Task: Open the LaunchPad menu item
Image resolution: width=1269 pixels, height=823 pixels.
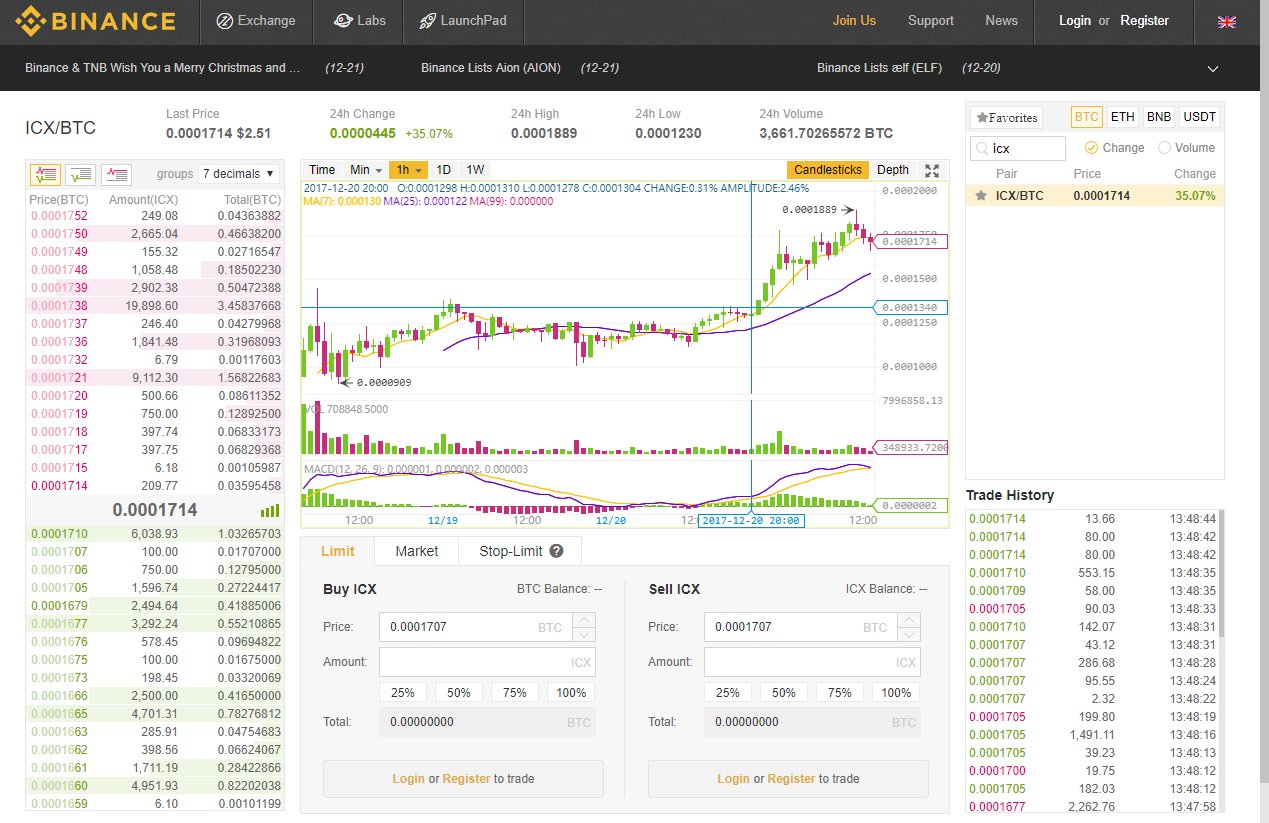Action: coord(462,21)
